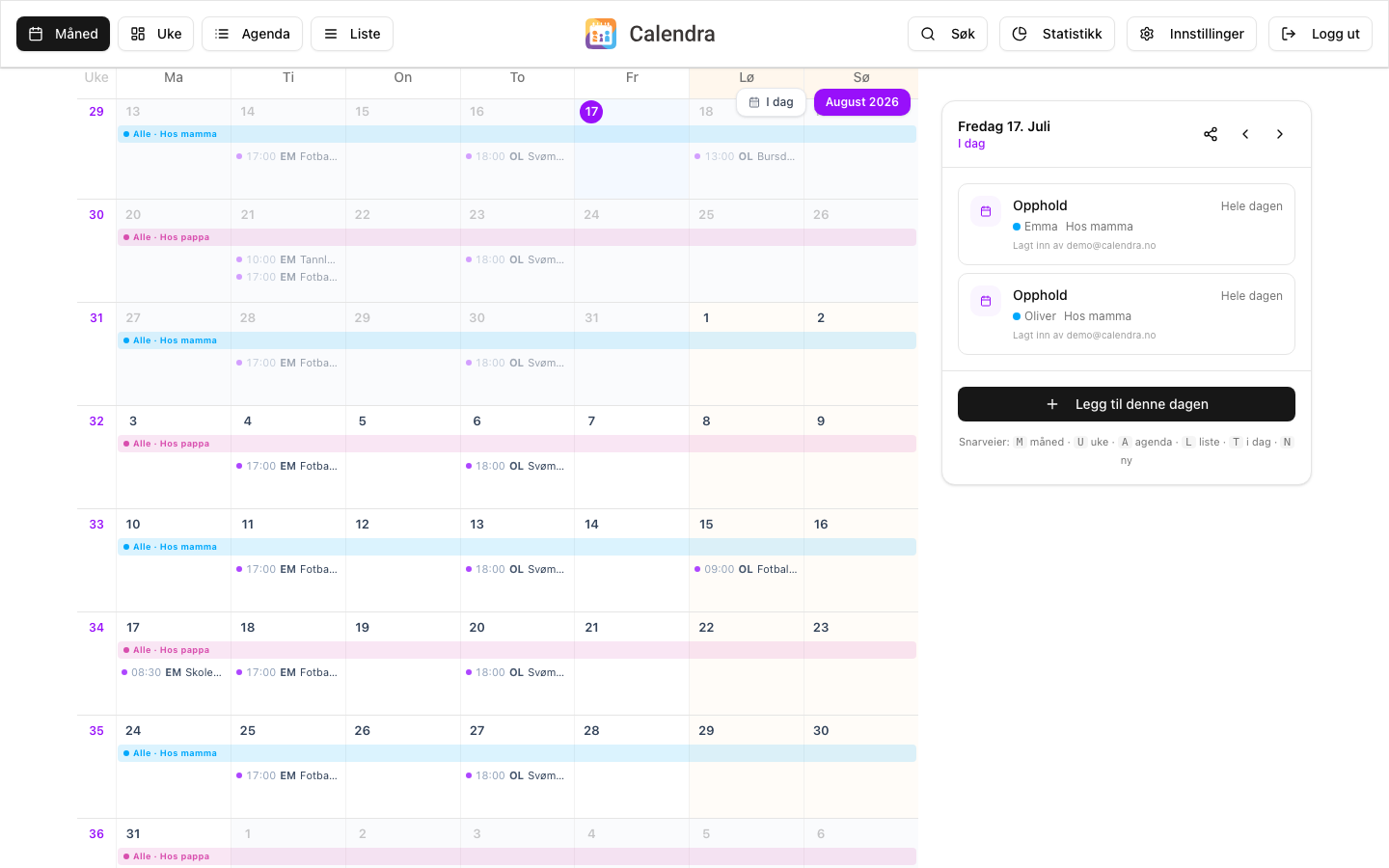Open week 34 'Alle · Hos pappa' bar
Screen dimensions: 1389x868
click(517, 650)
